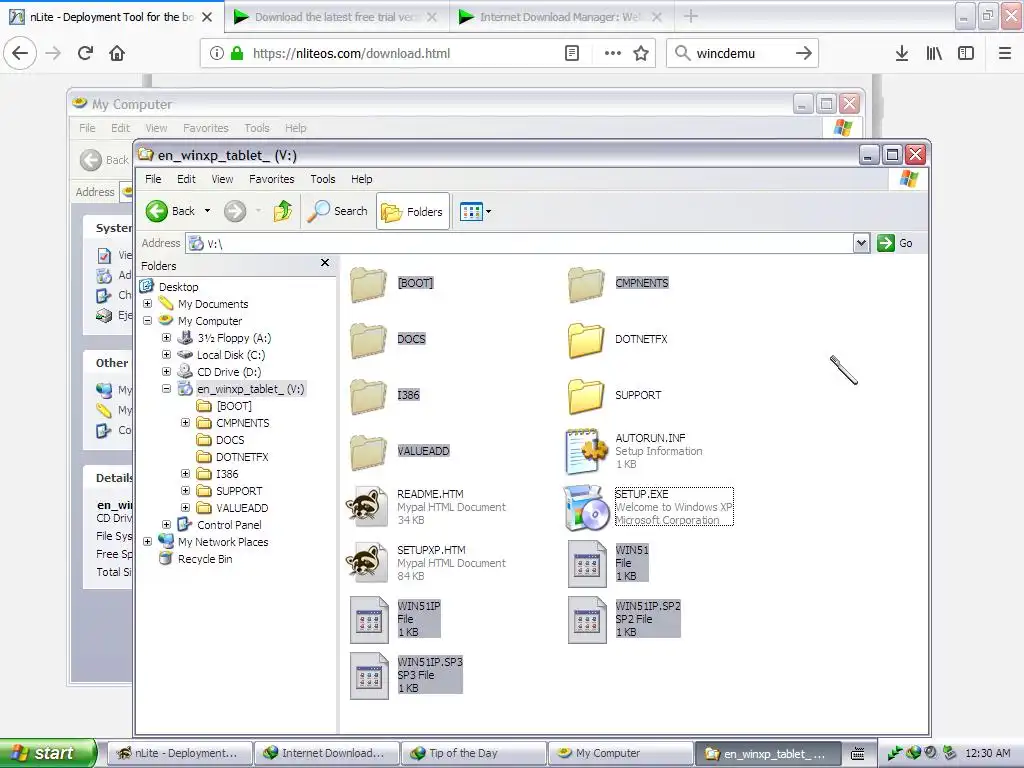Image resolution: width=1024 pixels, height=768 pixels.
Task: Select the README.HTM raccoon icon
Action: coord(366,507)
